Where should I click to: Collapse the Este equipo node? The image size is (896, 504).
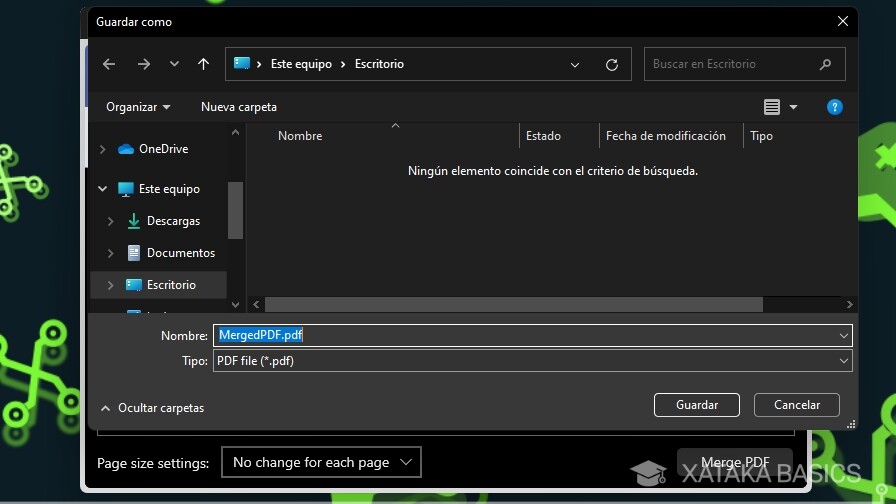tap(102, 189)
